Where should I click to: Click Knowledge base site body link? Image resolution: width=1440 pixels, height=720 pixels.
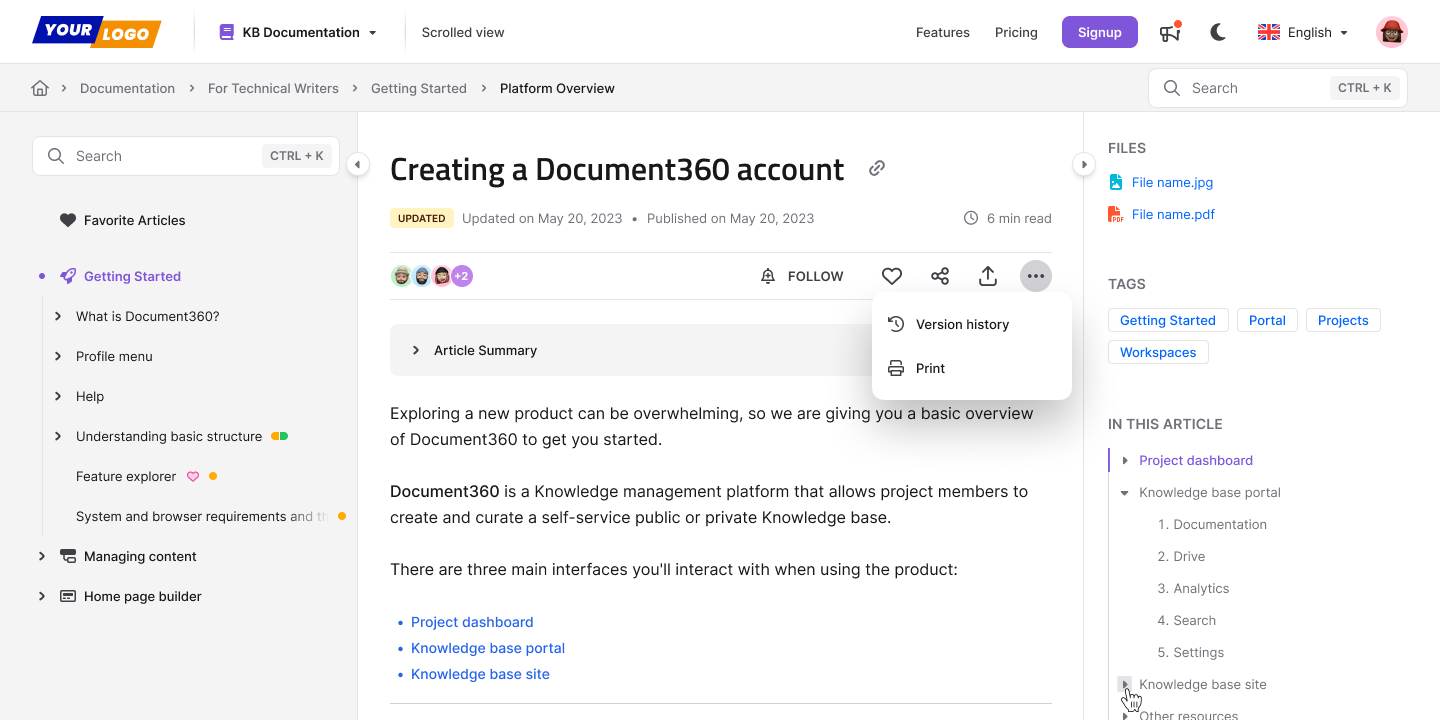click(x=480, y=674)
